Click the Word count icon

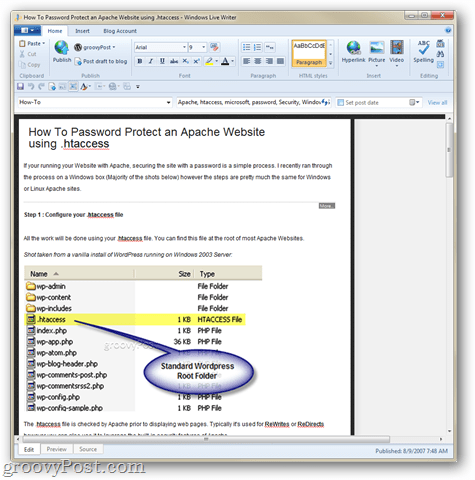click(x=440, y=44)
